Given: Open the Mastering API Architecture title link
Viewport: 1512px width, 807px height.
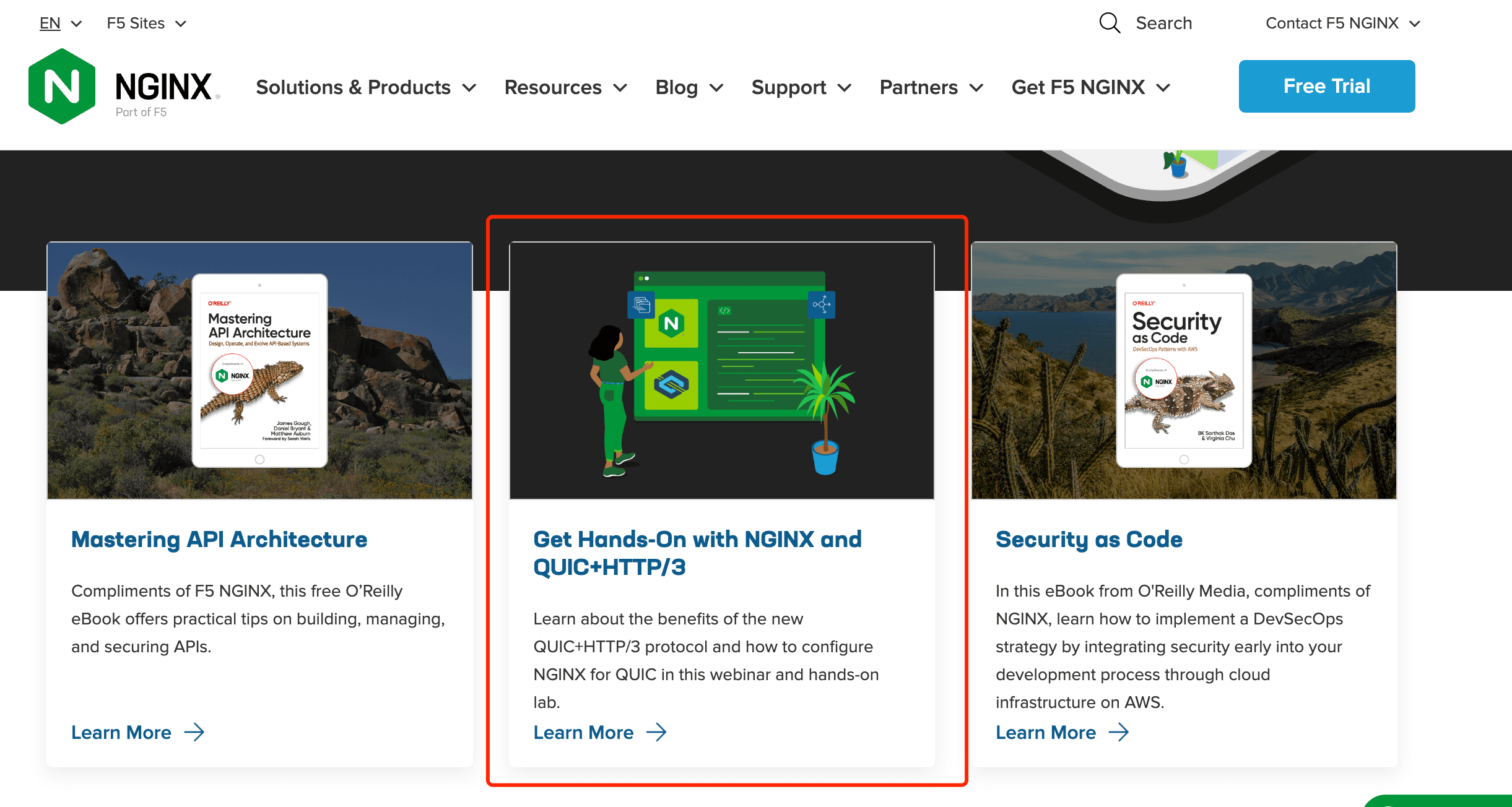Looking at the screenshot, I should coord(219,539).
